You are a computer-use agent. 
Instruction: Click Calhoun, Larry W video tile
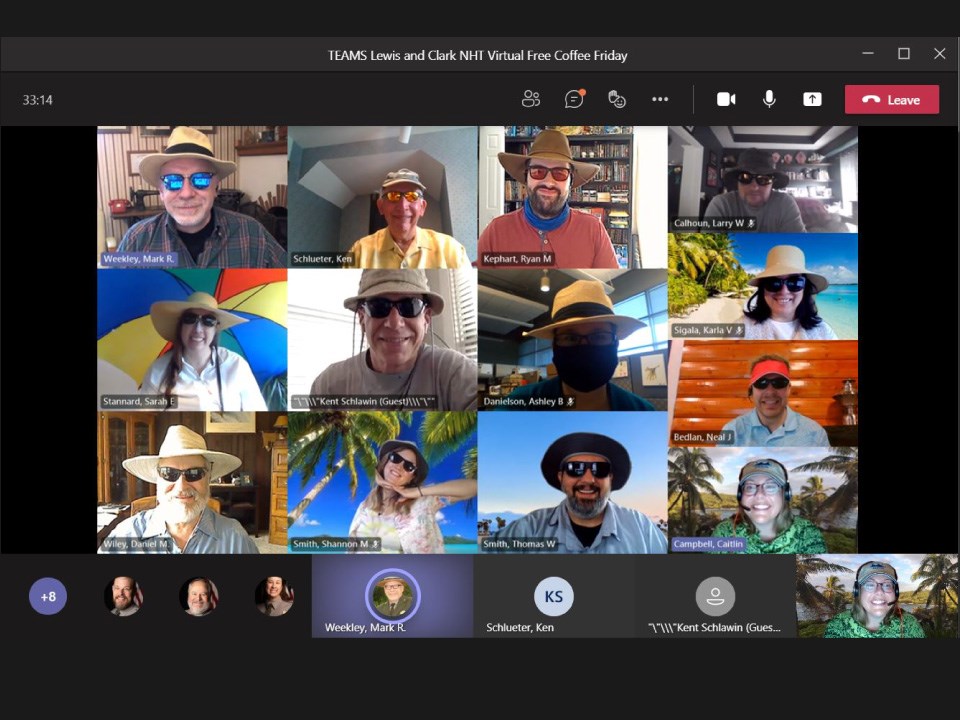763,178
